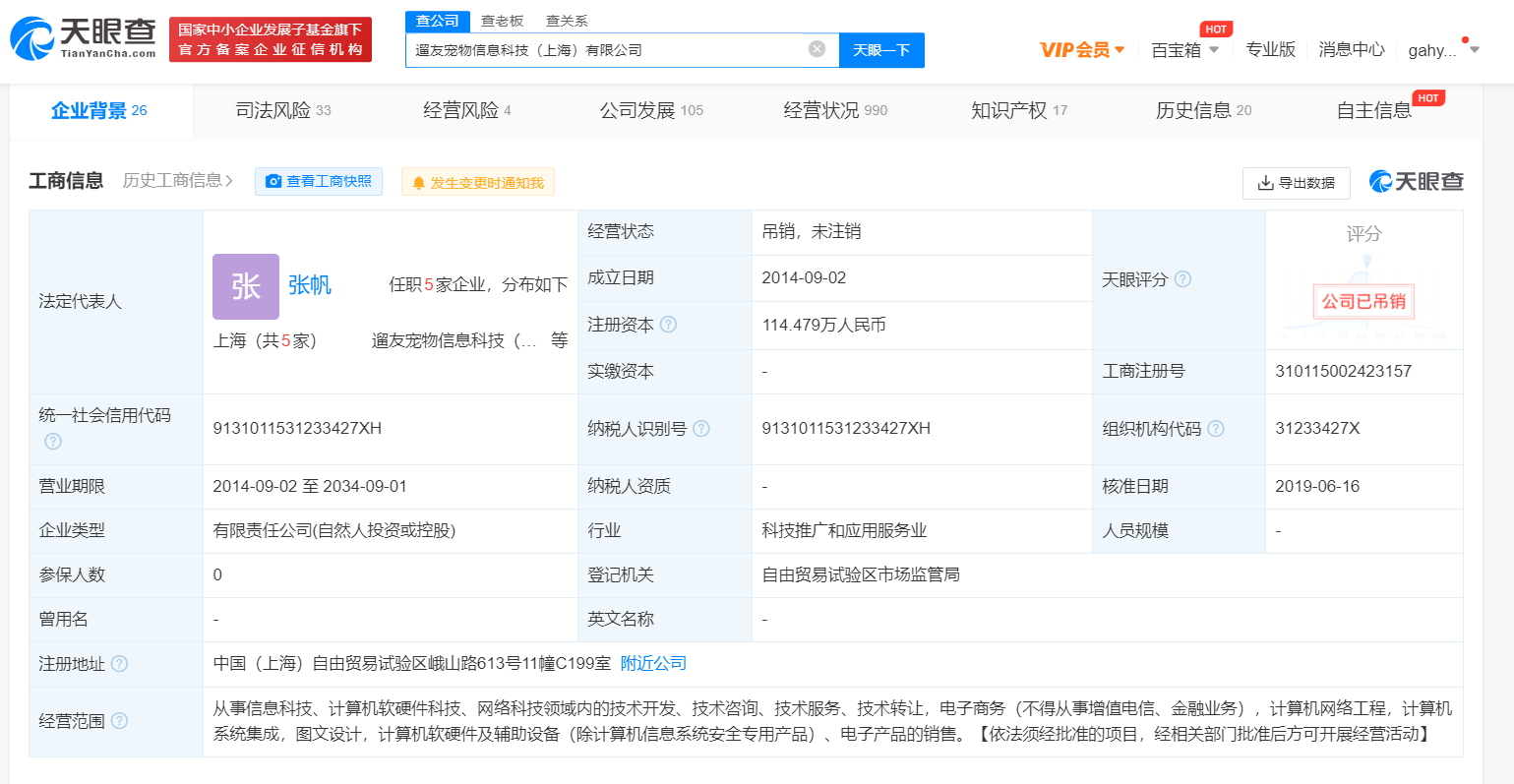Open the 专业版 link
This screenshot has height=784, width=1514.
1271,50
